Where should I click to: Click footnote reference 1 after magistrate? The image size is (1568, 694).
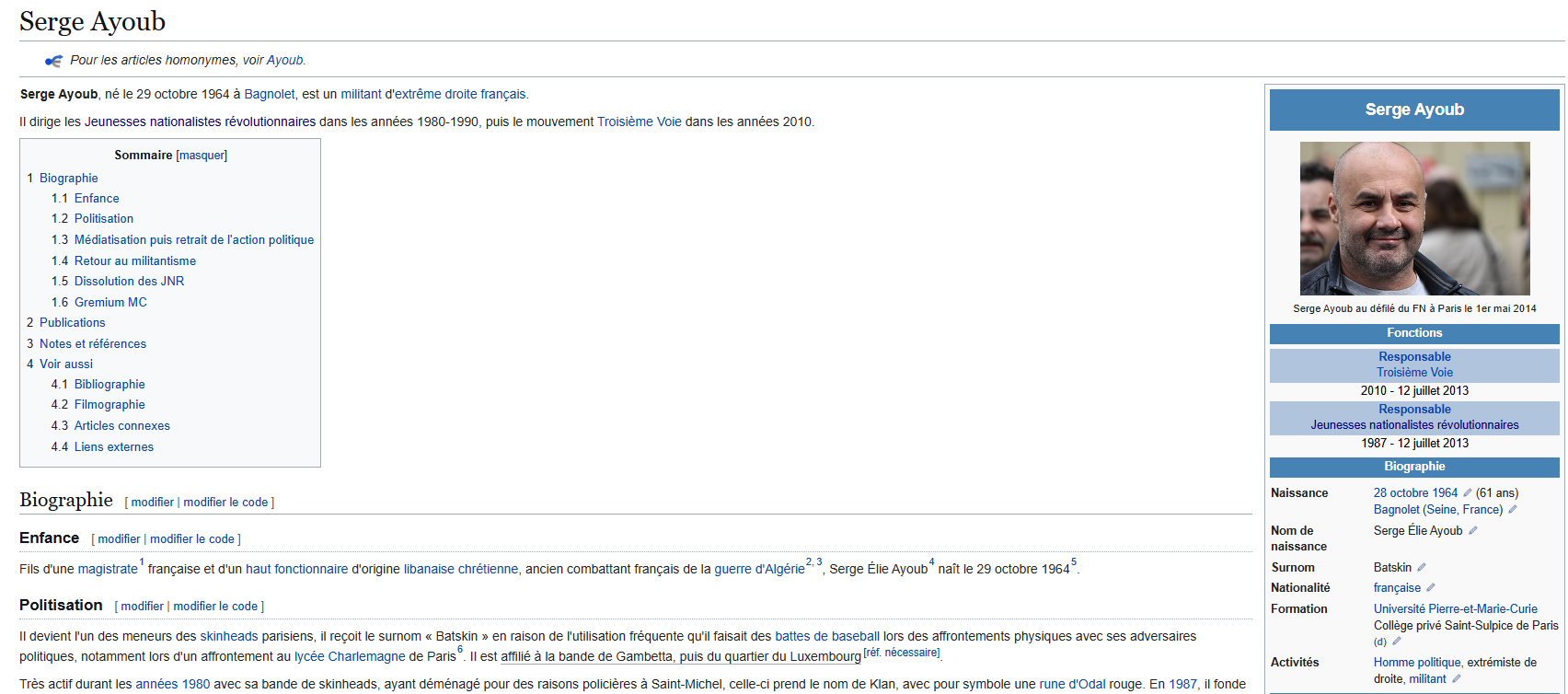(142, 562)
